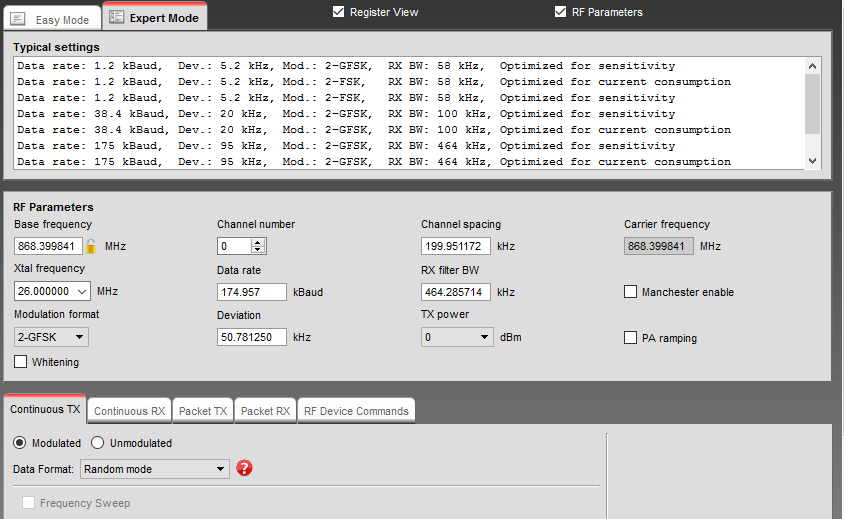Enable the PA ramping checkbox
This screenshot has width=844, height=519.
630,338
